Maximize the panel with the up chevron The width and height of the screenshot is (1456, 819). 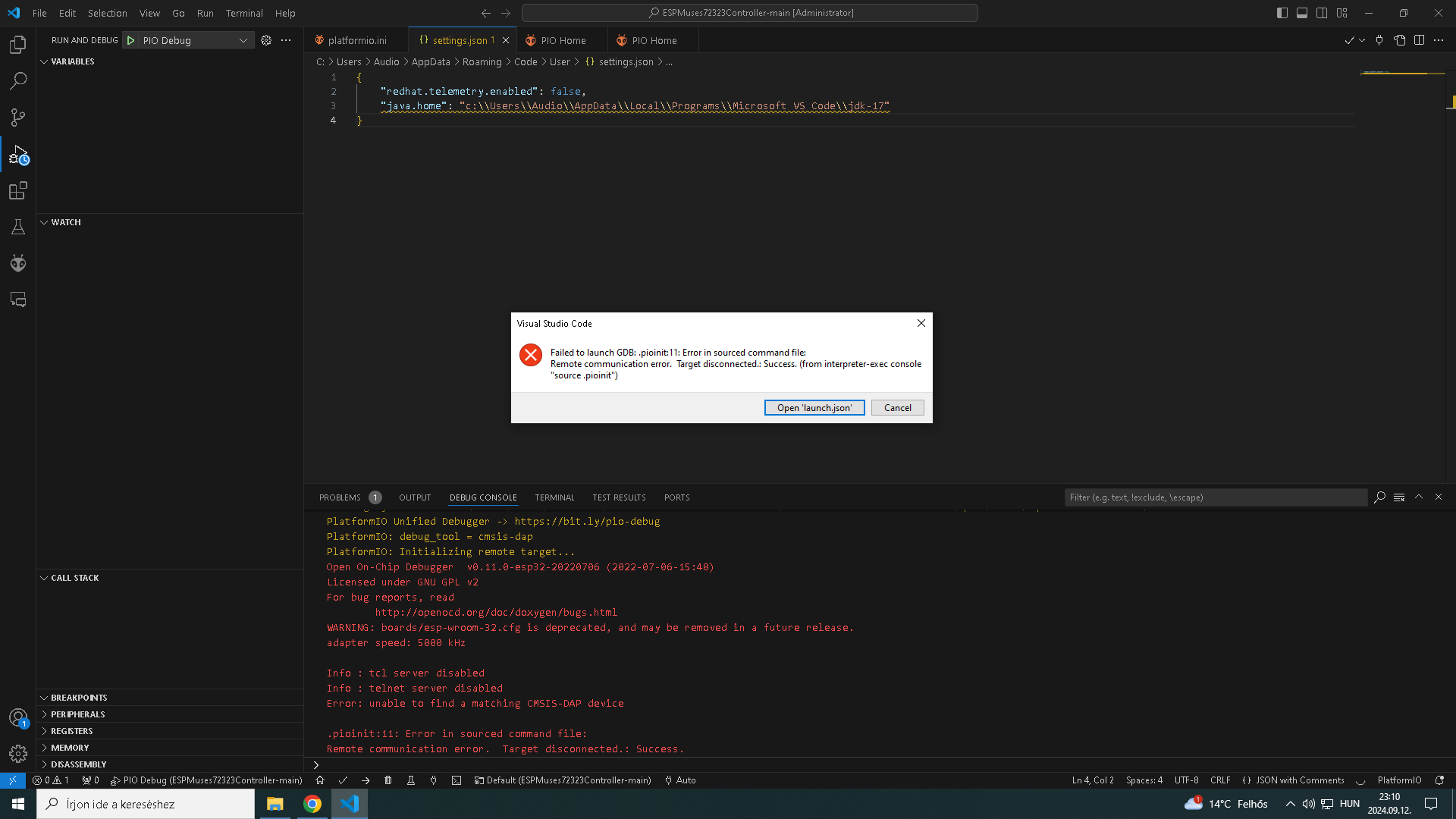1419,497
